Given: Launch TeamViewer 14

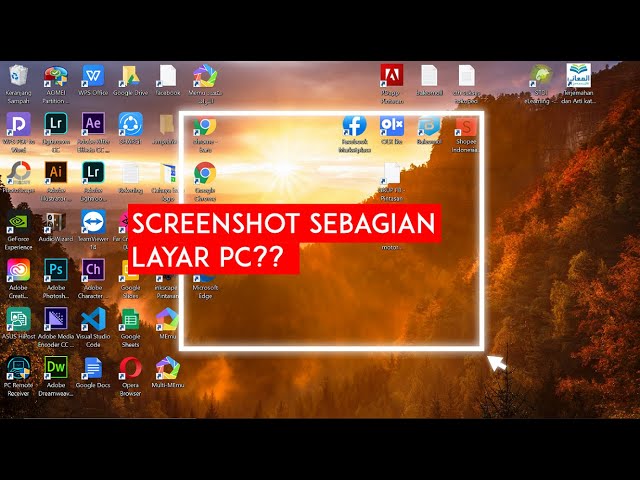Looking at the screenshot, I should point(93,222).
